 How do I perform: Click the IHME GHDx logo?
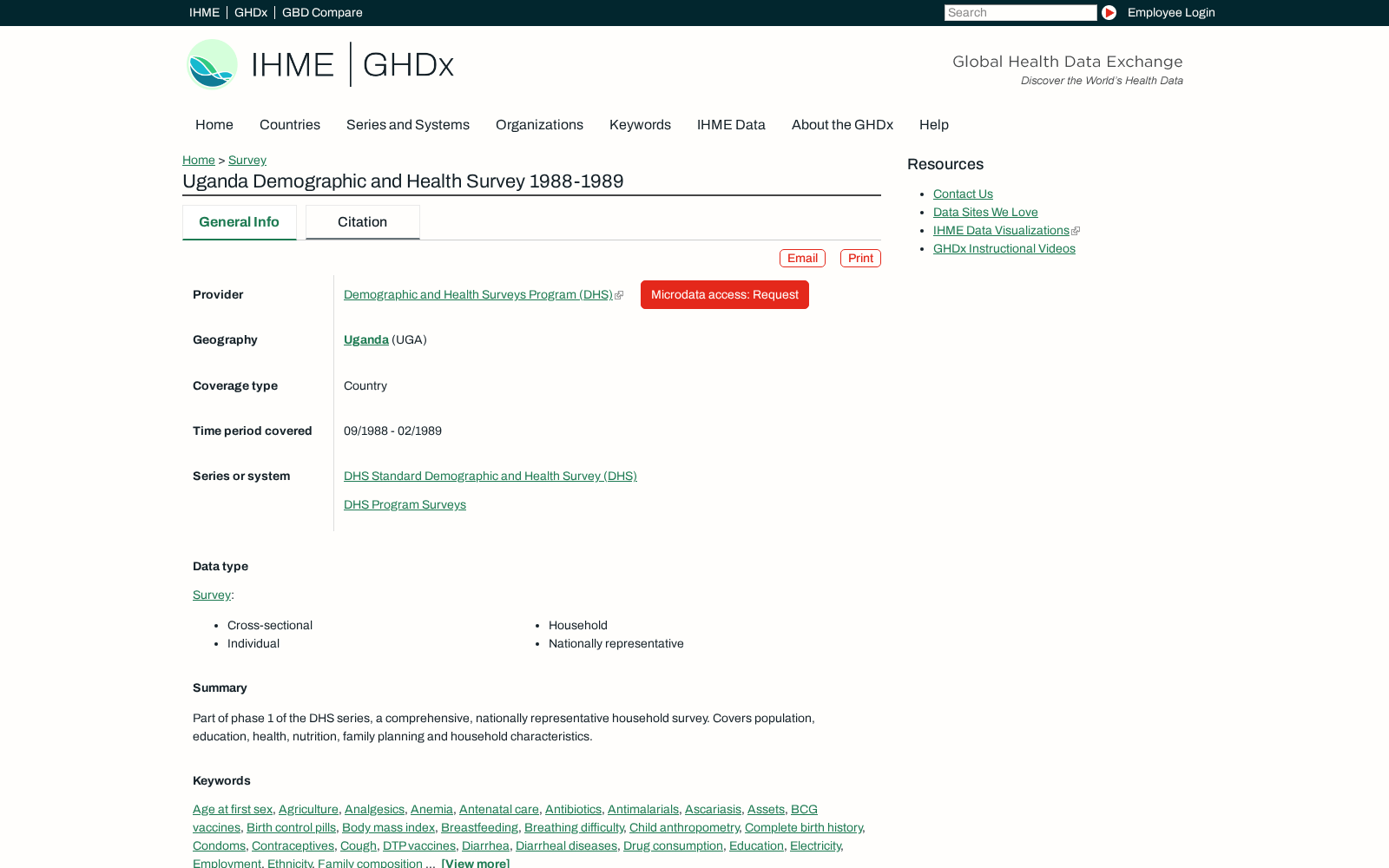[320, 64]
